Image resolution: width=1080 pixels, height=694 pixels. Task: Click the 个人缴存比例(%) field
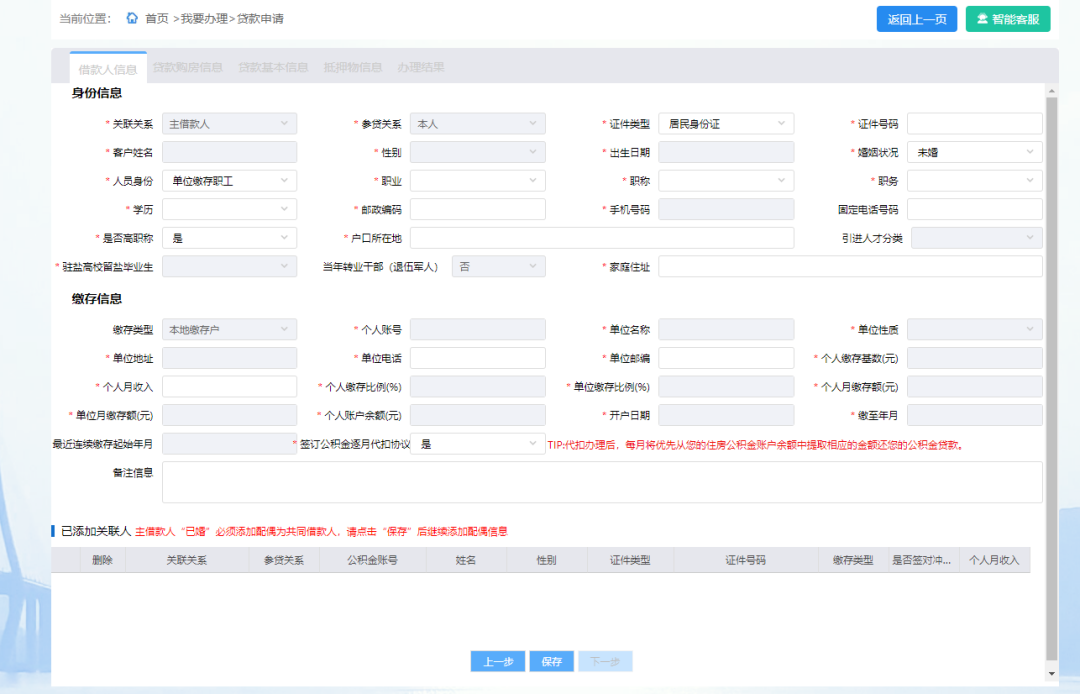click(477, 387)
